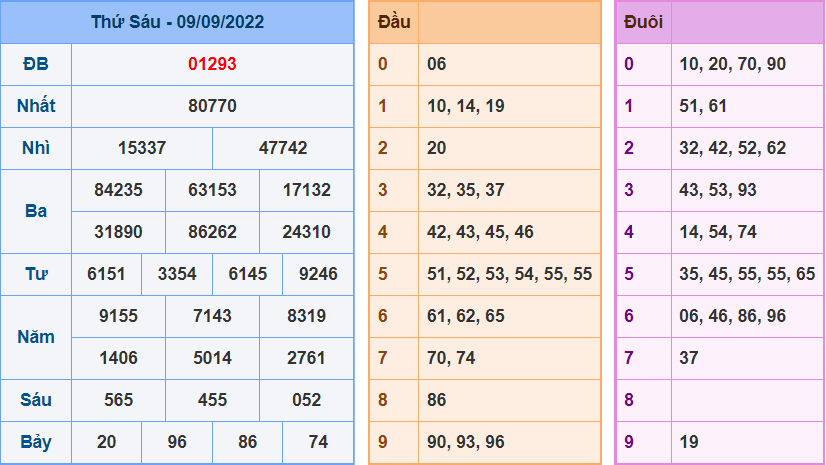This screenshot has height=465, width=826.
Task: Click the red special prize number 01293
Action: pos(212,64)
